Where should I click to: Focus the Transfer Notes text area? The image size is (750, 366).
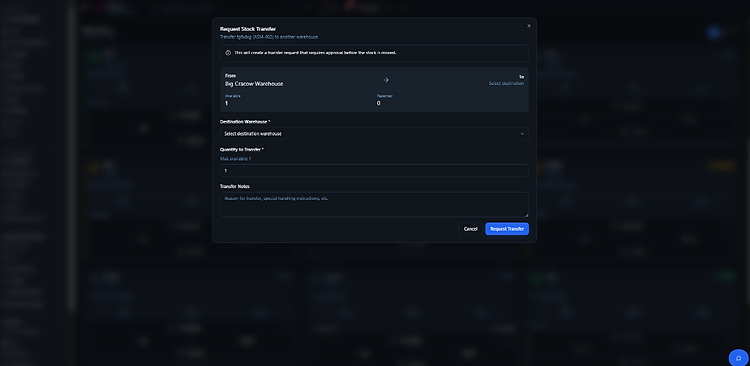tap(374, 205)
